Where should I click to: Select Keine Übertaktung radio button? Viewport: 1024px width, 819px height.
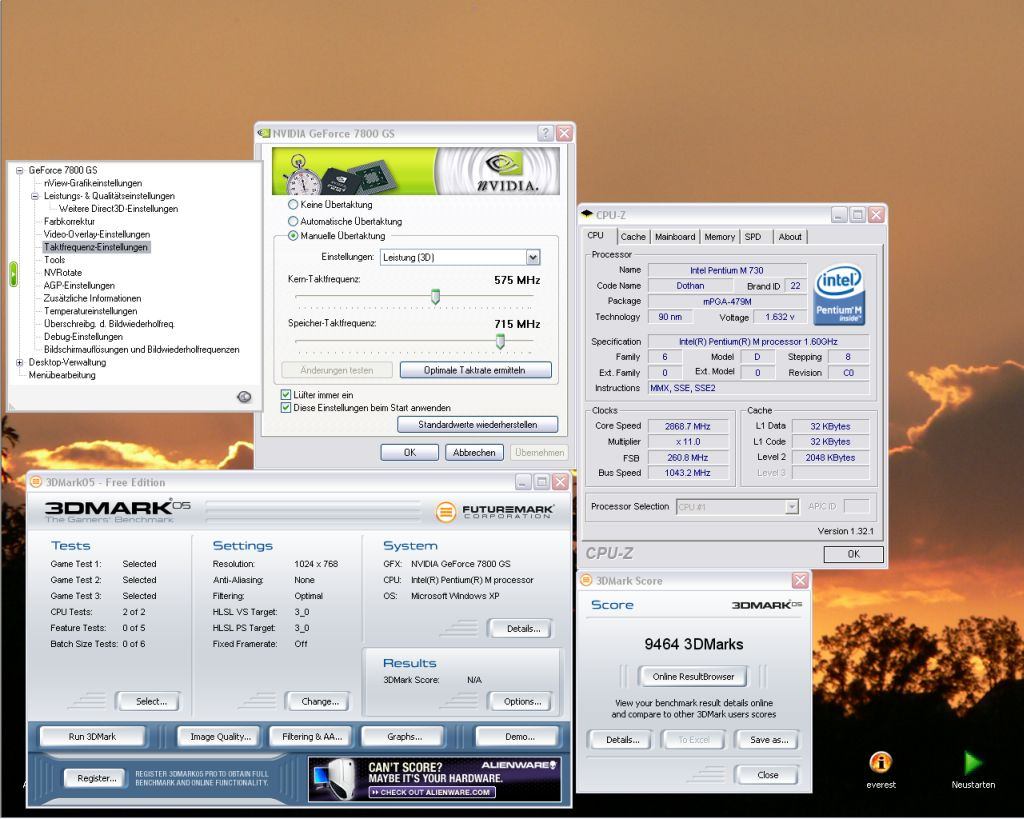293,204
